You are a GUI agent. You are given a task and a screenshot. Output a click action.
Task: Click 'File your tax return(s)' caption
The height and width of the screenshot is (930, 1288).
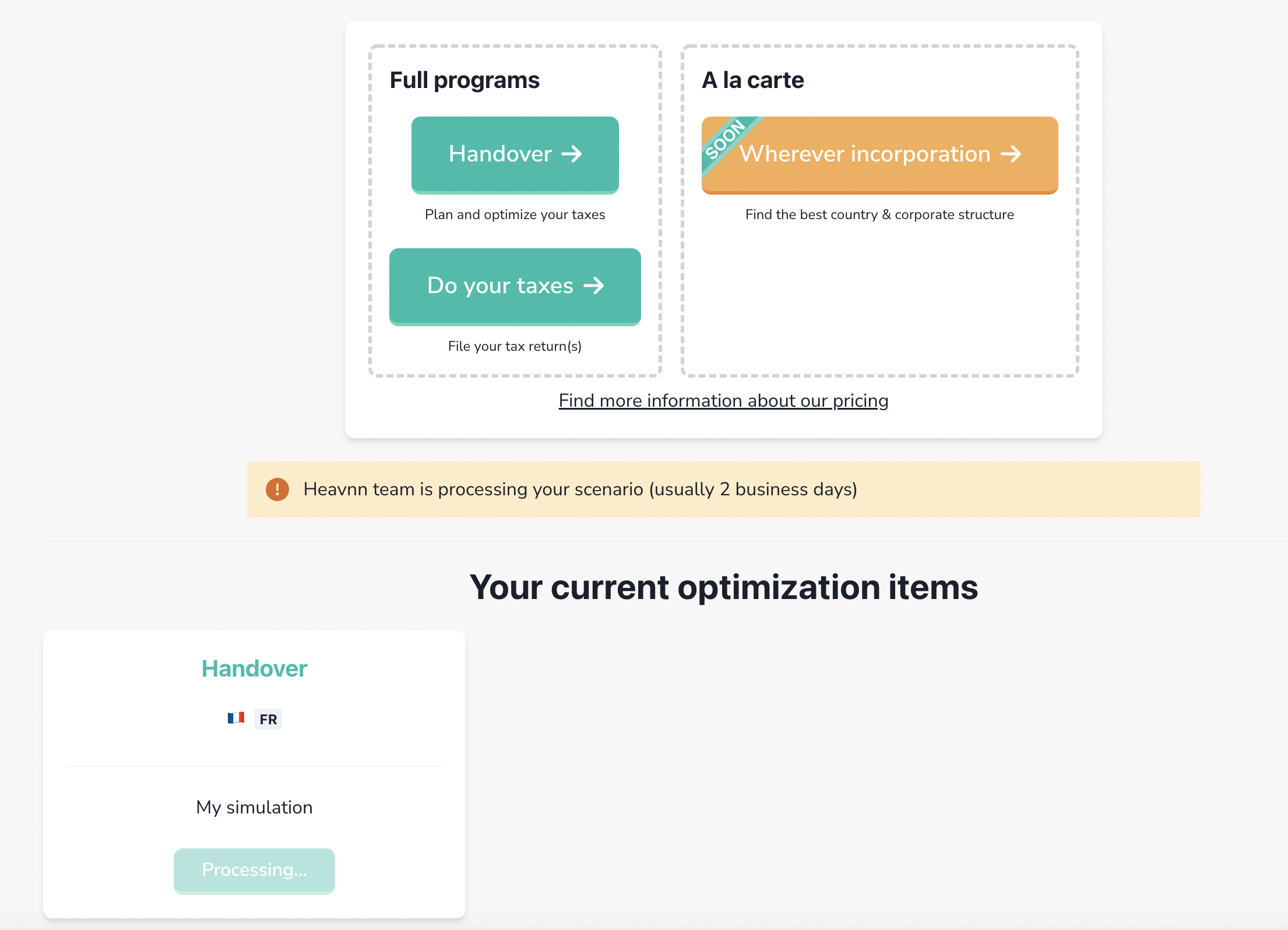pos(515,346)
